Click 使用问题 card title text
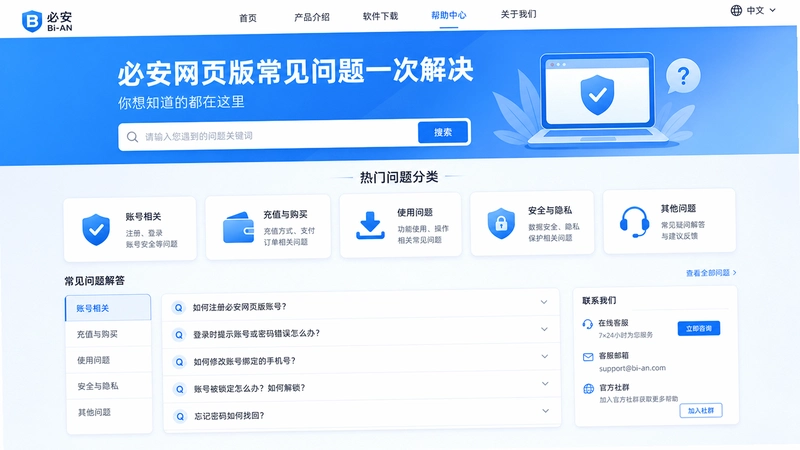 coord(415,212)
